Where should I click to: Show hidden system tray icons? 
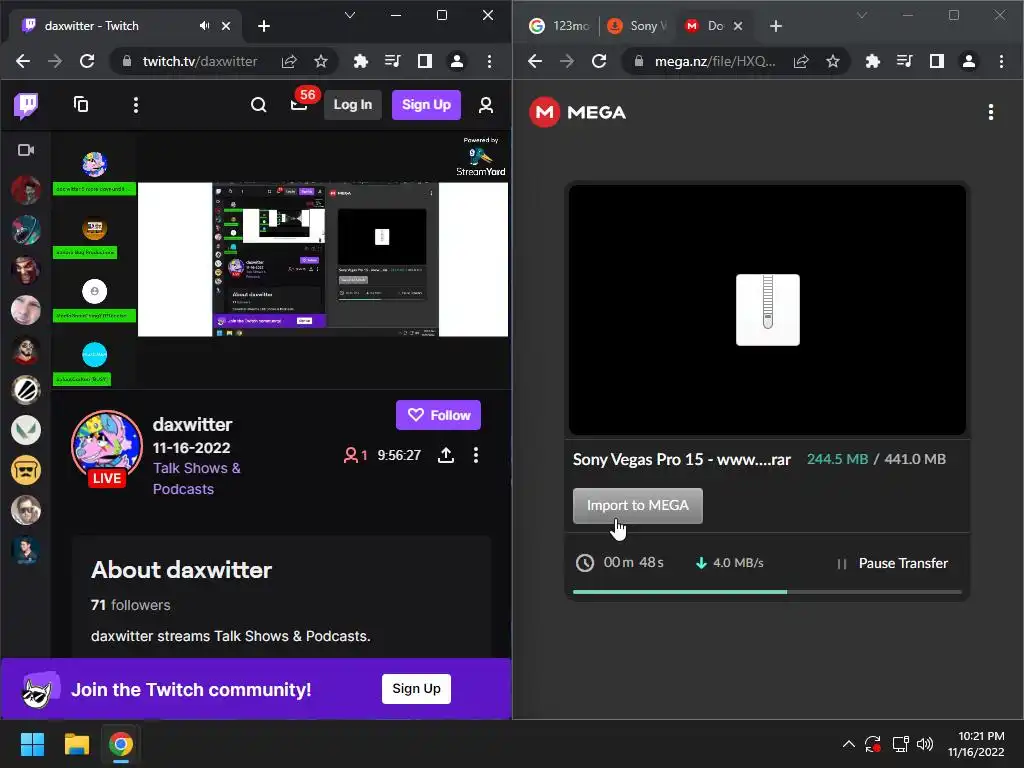coord(848,744)
